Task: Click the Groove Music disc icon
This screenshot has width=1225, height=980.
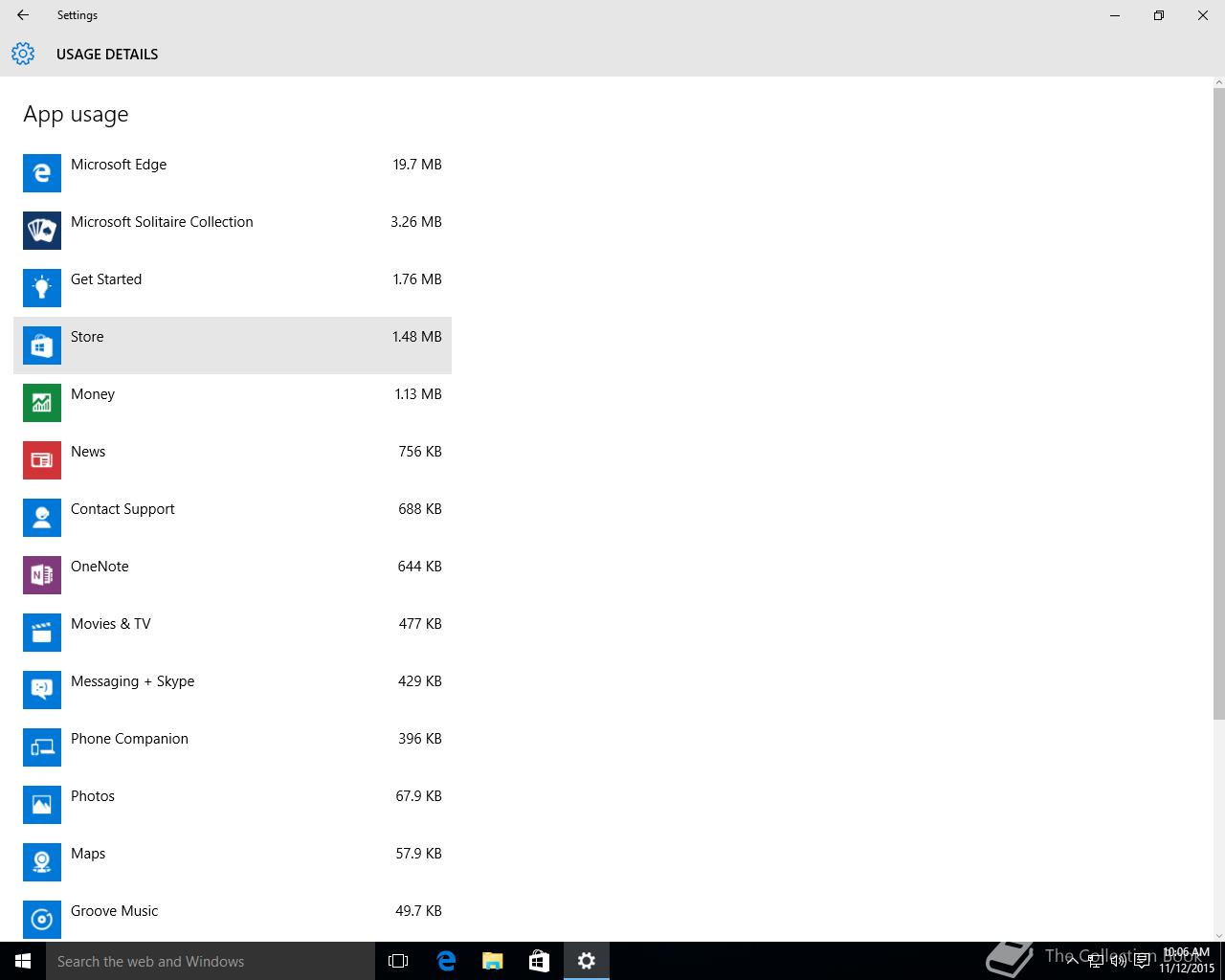Action: pos(42,920)
